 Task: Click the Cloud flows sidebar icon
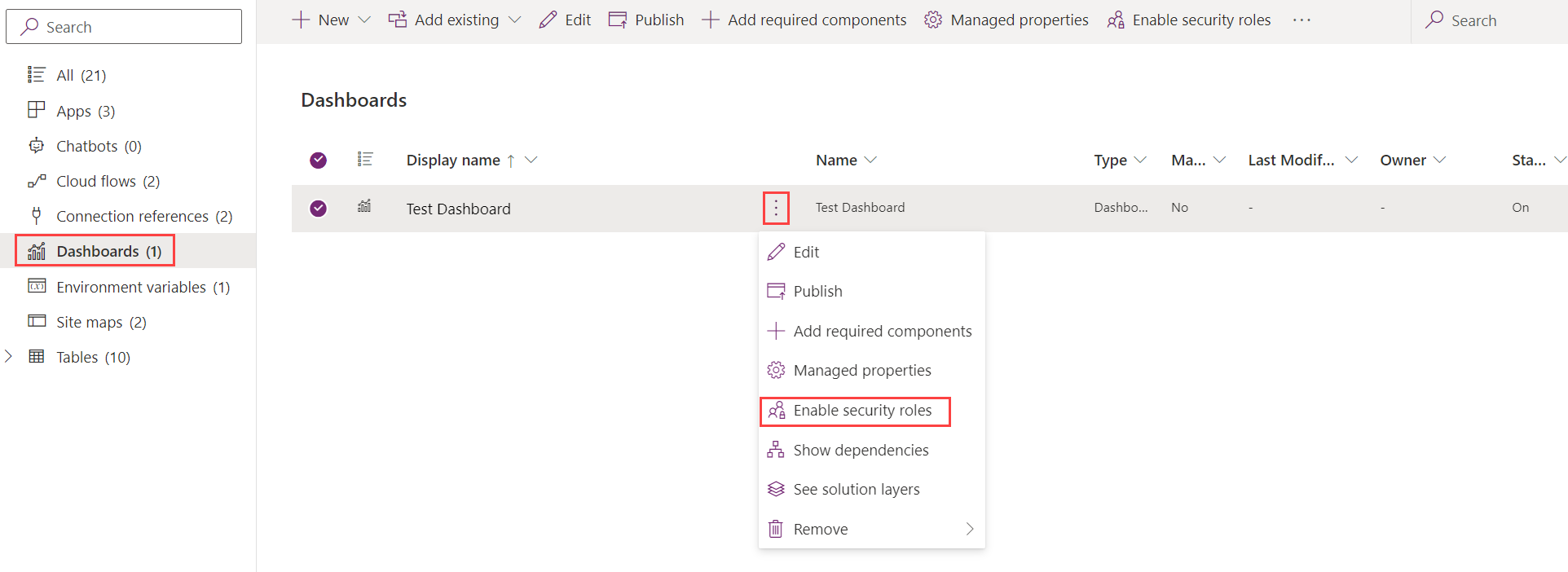(x=37, y=181)
